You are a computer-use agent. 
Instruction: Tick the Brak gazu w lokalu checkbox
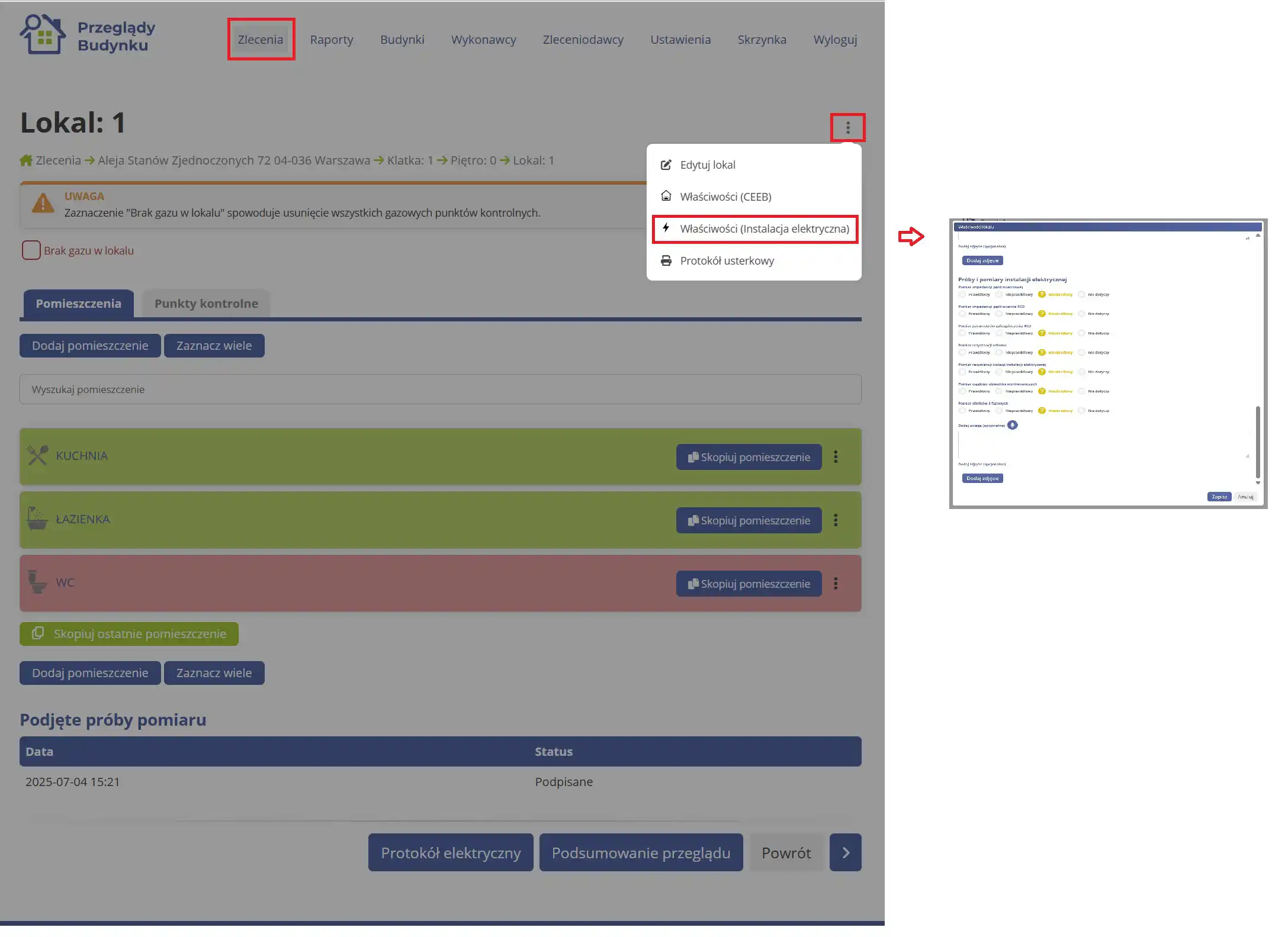[31, 250]
